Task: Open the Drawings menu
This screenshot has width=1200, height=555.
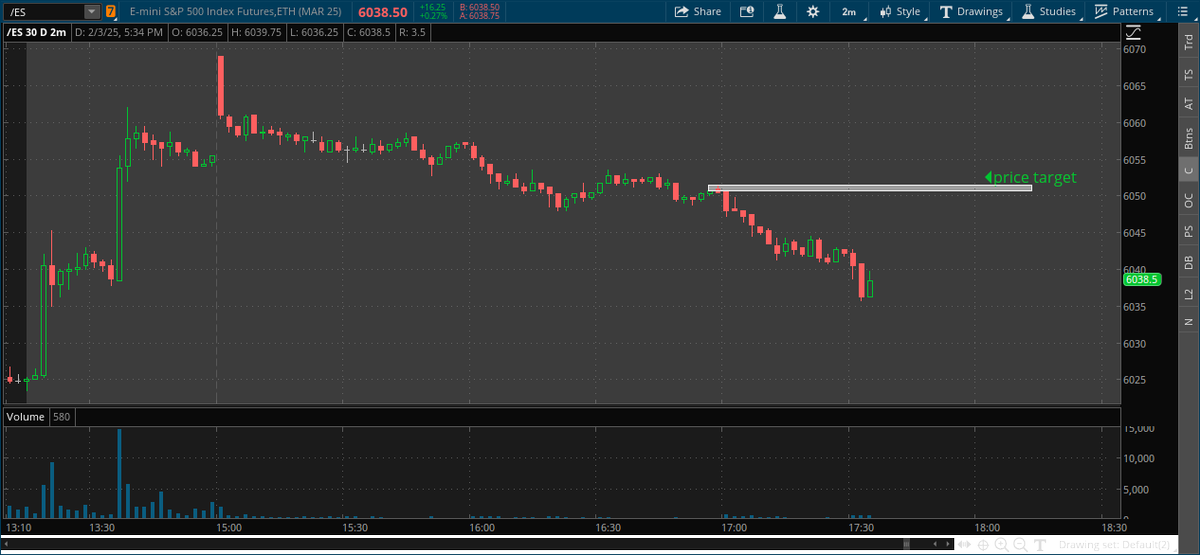Action: (x=971, y=12)
